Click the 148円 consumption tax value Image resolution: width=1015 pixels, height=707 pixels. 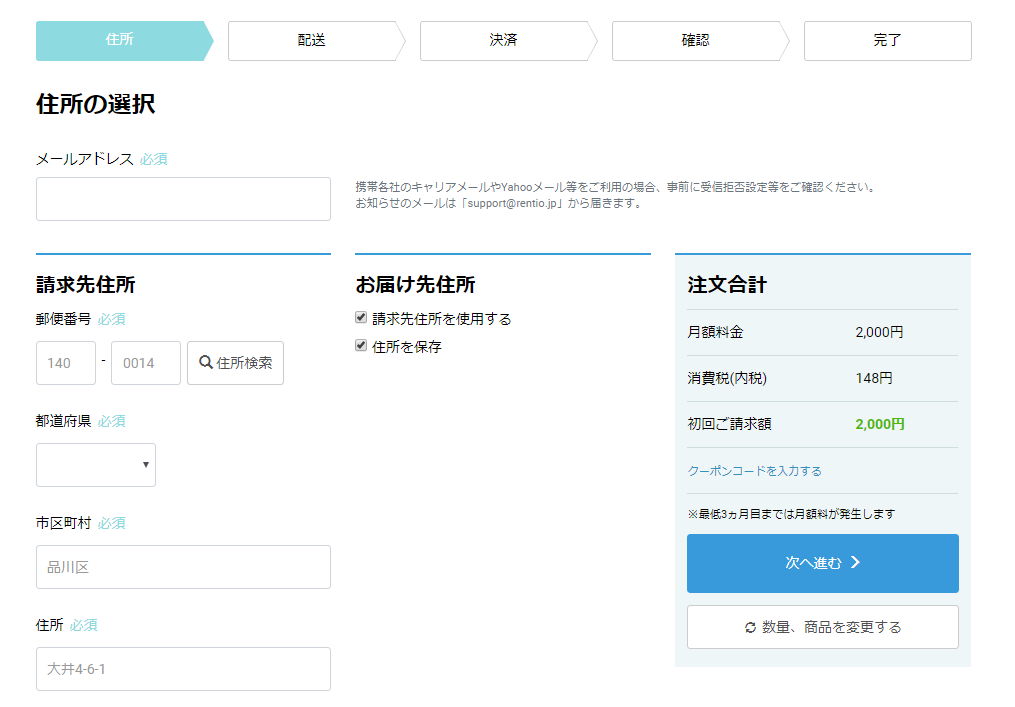click(x=874, y=378)
